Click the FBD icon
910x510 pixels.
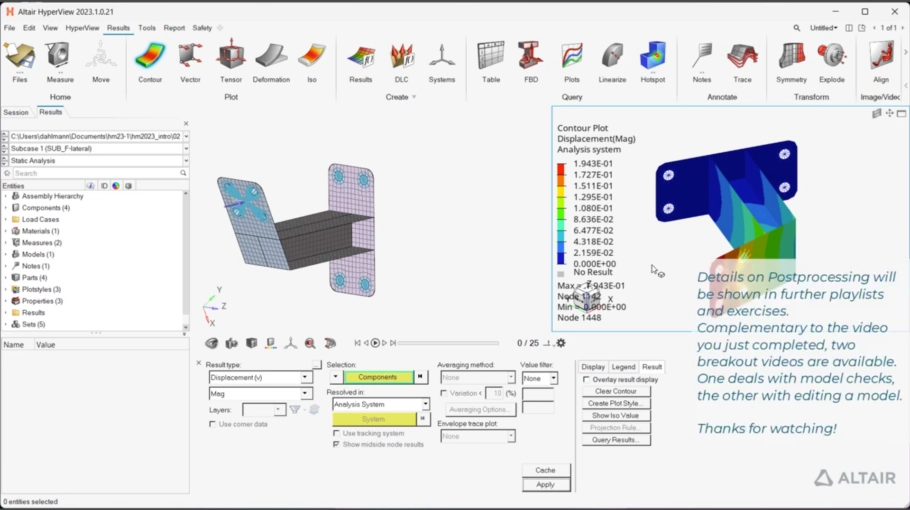pos(531,62)
